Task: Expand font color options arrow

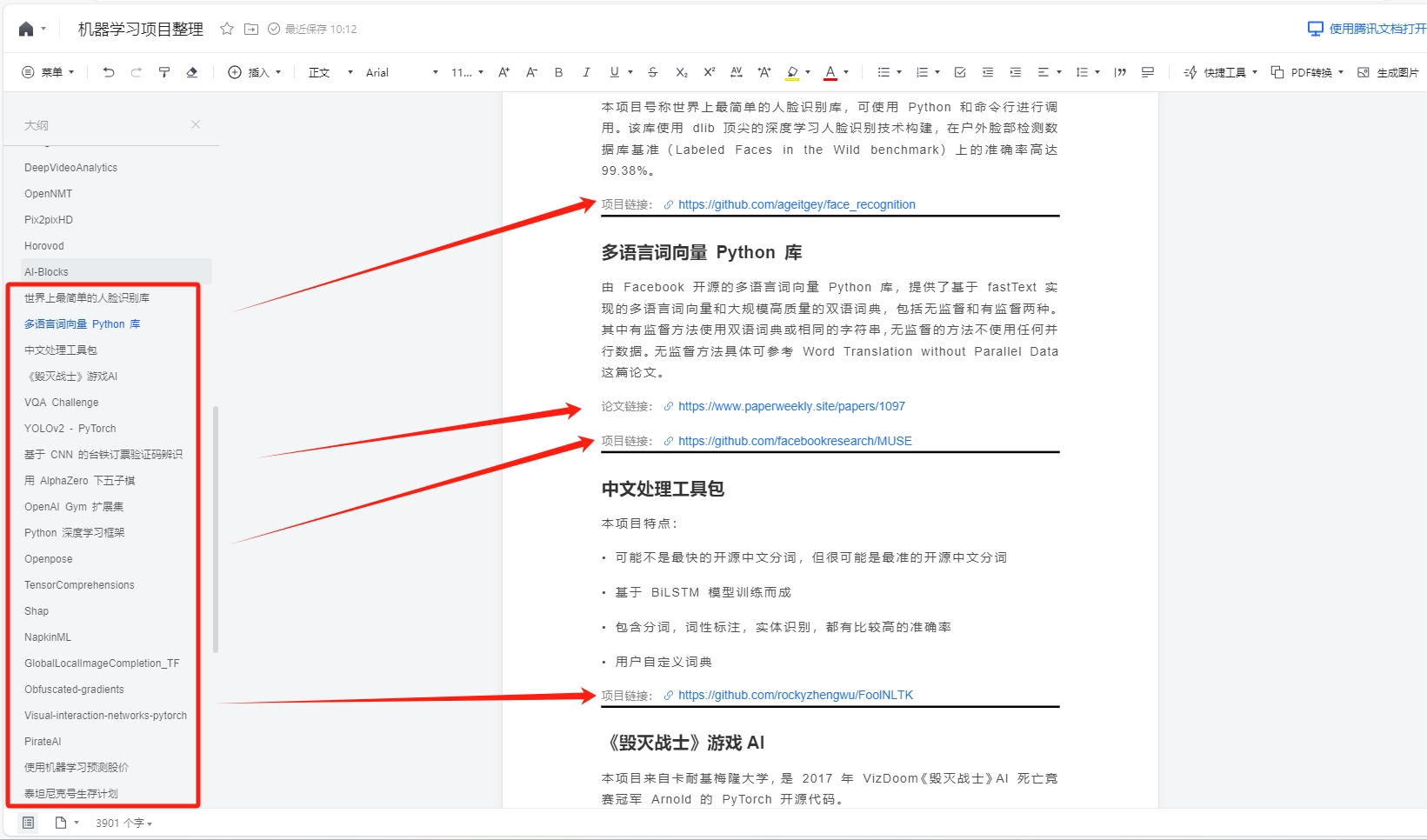Action: (x=846, y=72)
